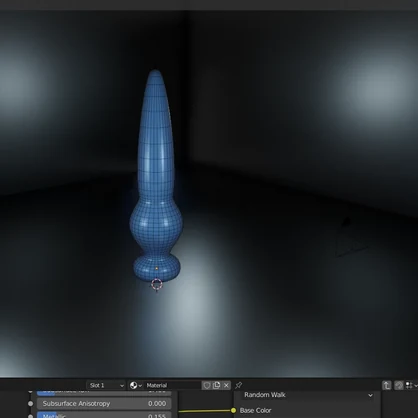Image resolution: width=418 pixels, height=418 pixels.
Task: Click the object origin point on the mesh
Action: click(157, 268)
